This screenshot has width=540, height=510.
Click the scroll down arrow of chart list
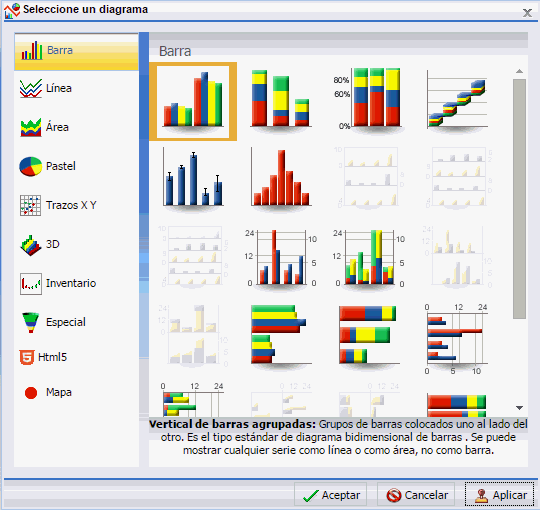[519, 408]
